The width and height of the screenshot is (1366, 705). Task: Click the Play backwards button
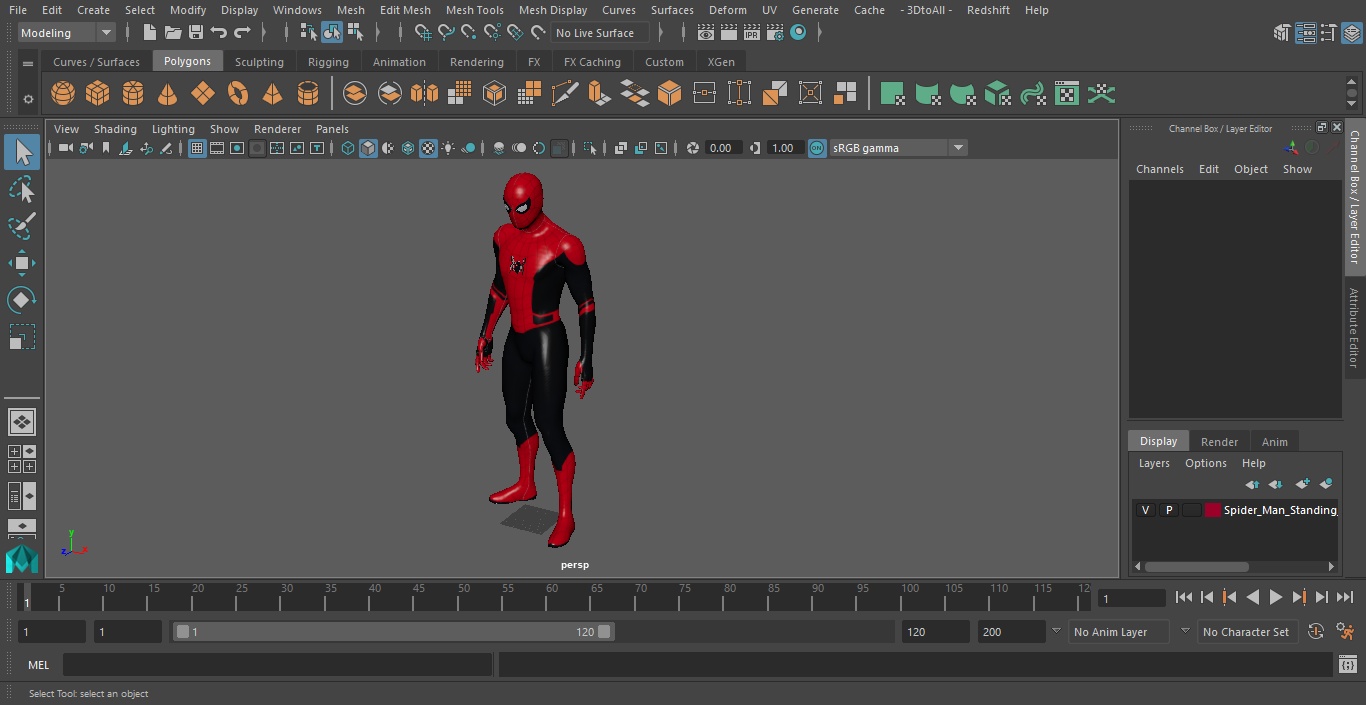click(1253, 597)
